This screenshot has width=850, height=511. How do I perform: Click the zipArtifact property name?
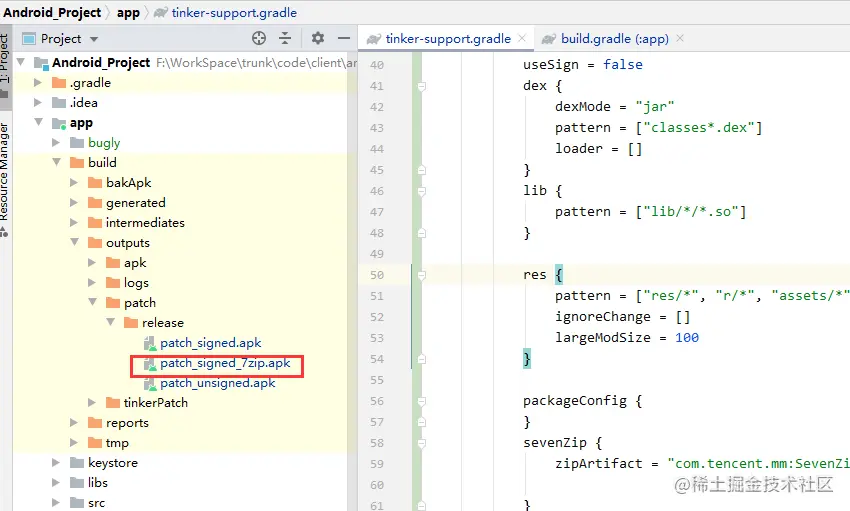598,464
